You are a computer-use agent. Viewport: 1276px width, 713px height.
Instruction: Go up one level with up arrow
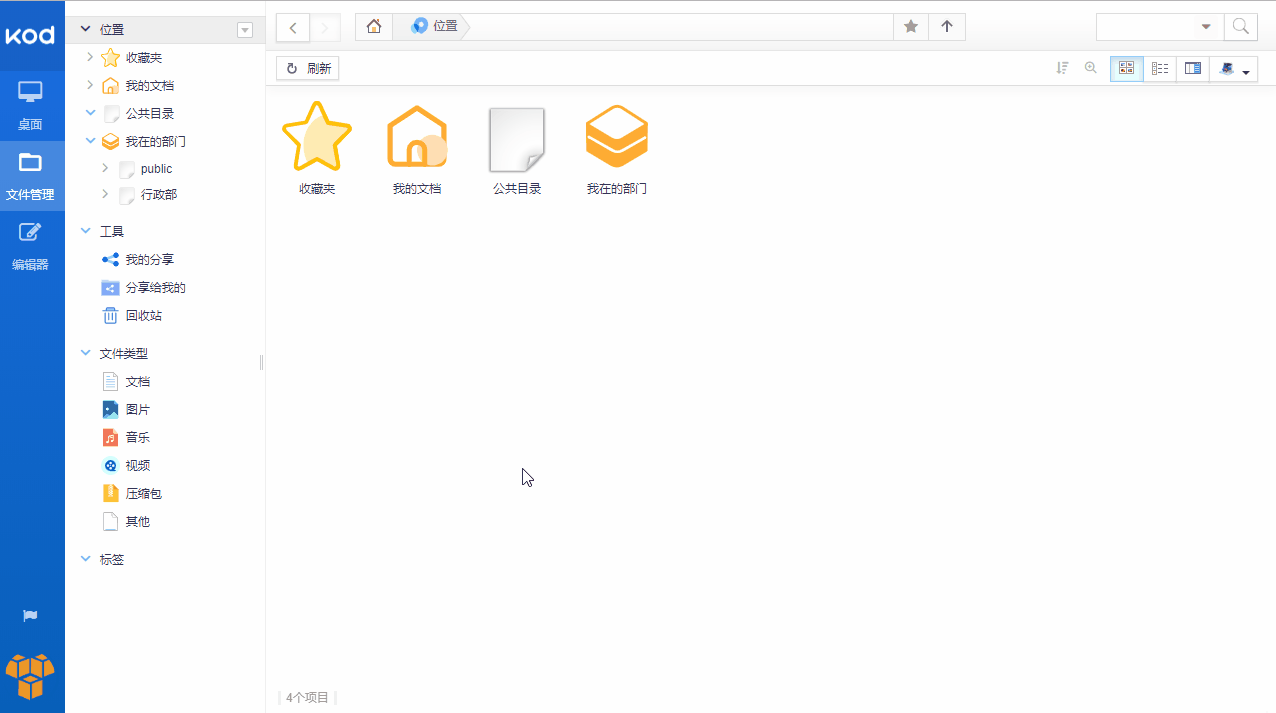click(x=947, y=27)
